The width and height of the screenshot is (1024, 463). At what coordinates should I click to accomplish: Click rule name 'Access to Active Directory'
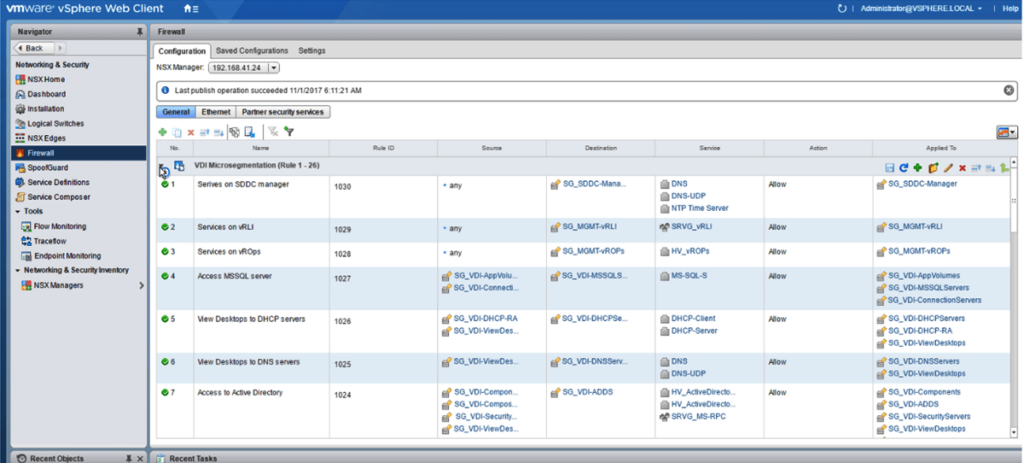click(x=240, y=392)
